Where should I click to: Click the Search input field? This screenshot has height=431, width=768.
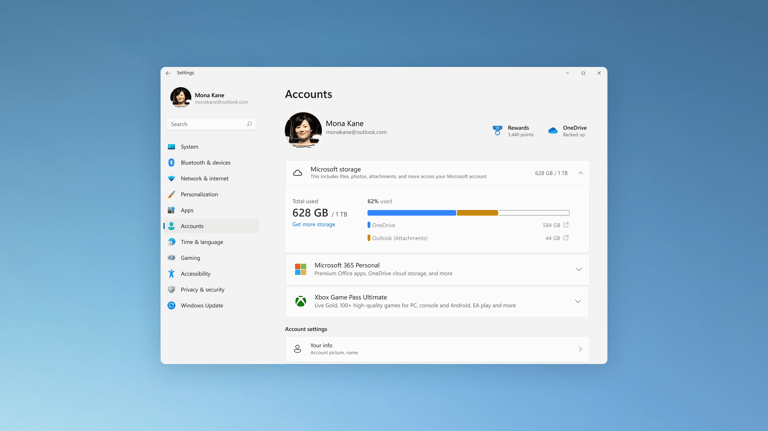(x=211, y=124)
